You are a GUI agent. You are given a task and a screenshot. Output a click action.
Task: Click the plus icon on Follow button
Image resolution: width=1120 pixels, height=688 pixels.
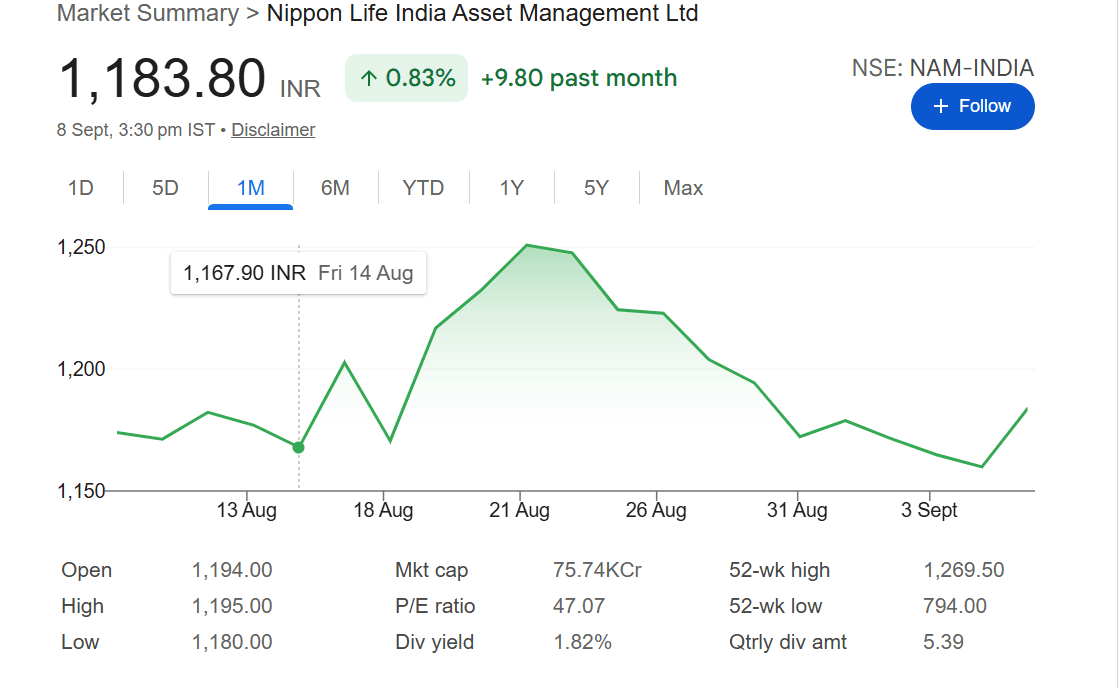pyautogui.click(x=941, y=106)
